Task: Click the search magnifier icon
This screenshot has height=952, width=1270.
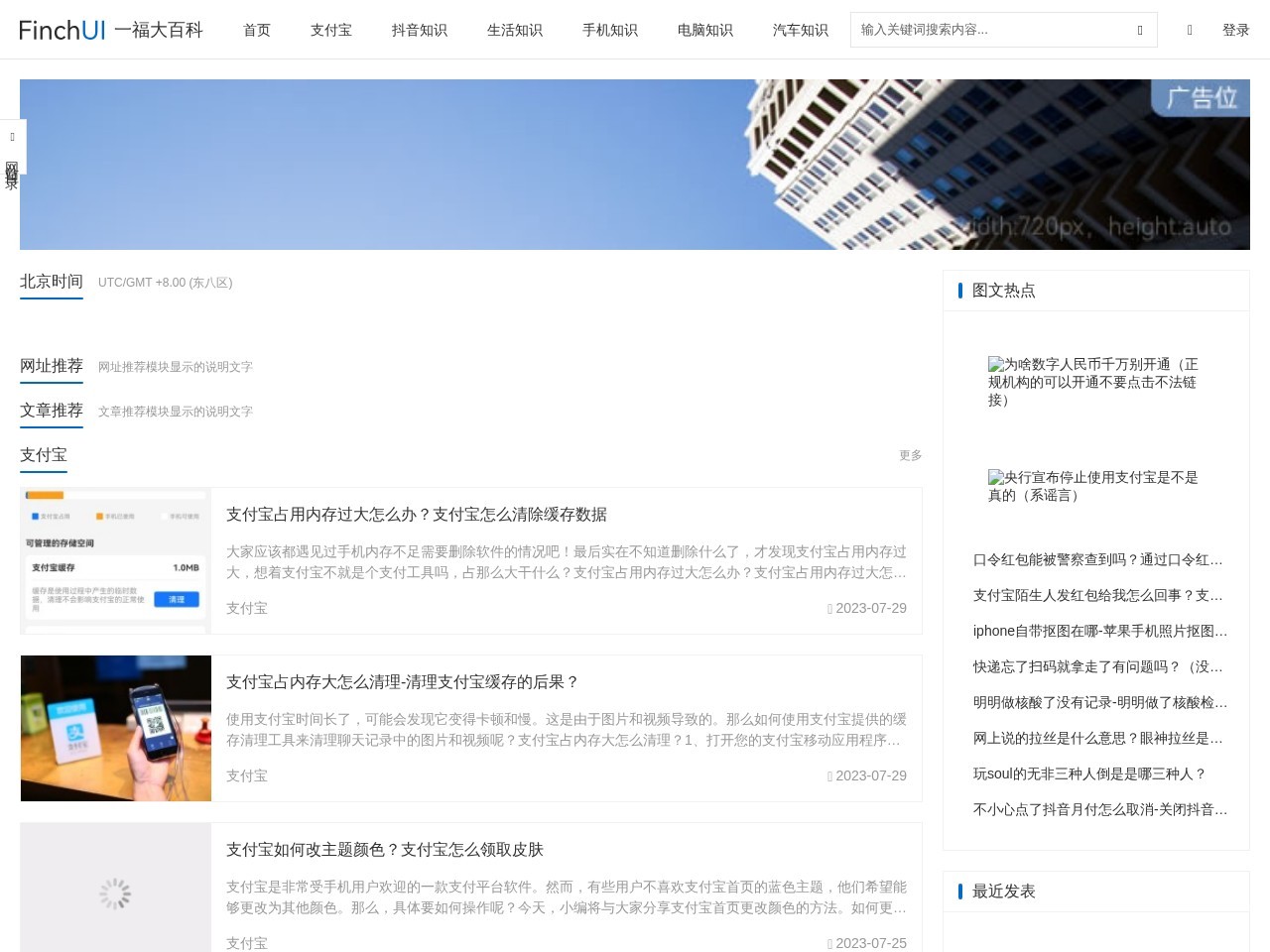Action: [x=1139, y=30]
